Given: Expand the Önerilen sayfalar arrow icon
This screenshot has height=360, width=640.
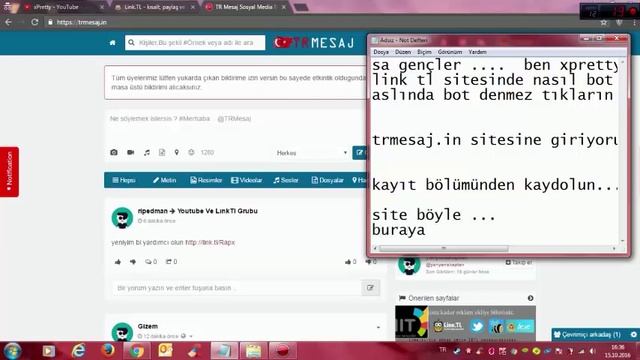Looking at the screenshot, I should click(x=530, y=298).
